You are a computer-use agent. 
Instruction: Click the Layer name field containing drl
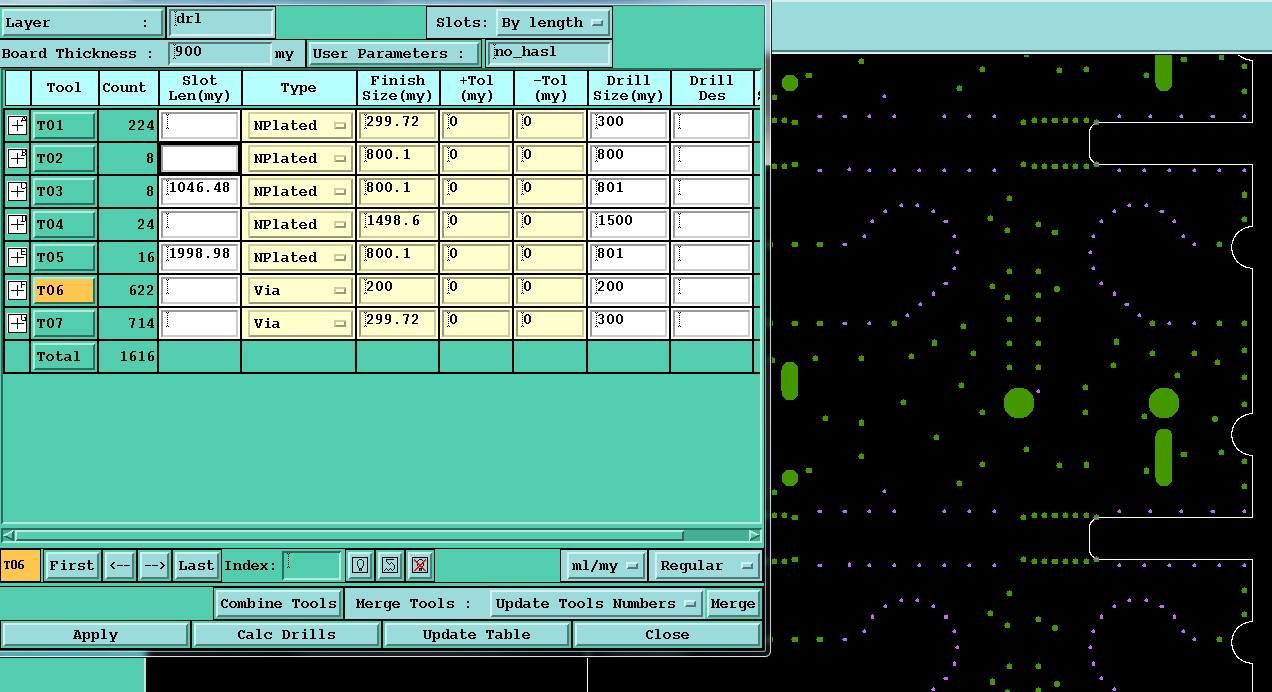click(x=222, y=22)
